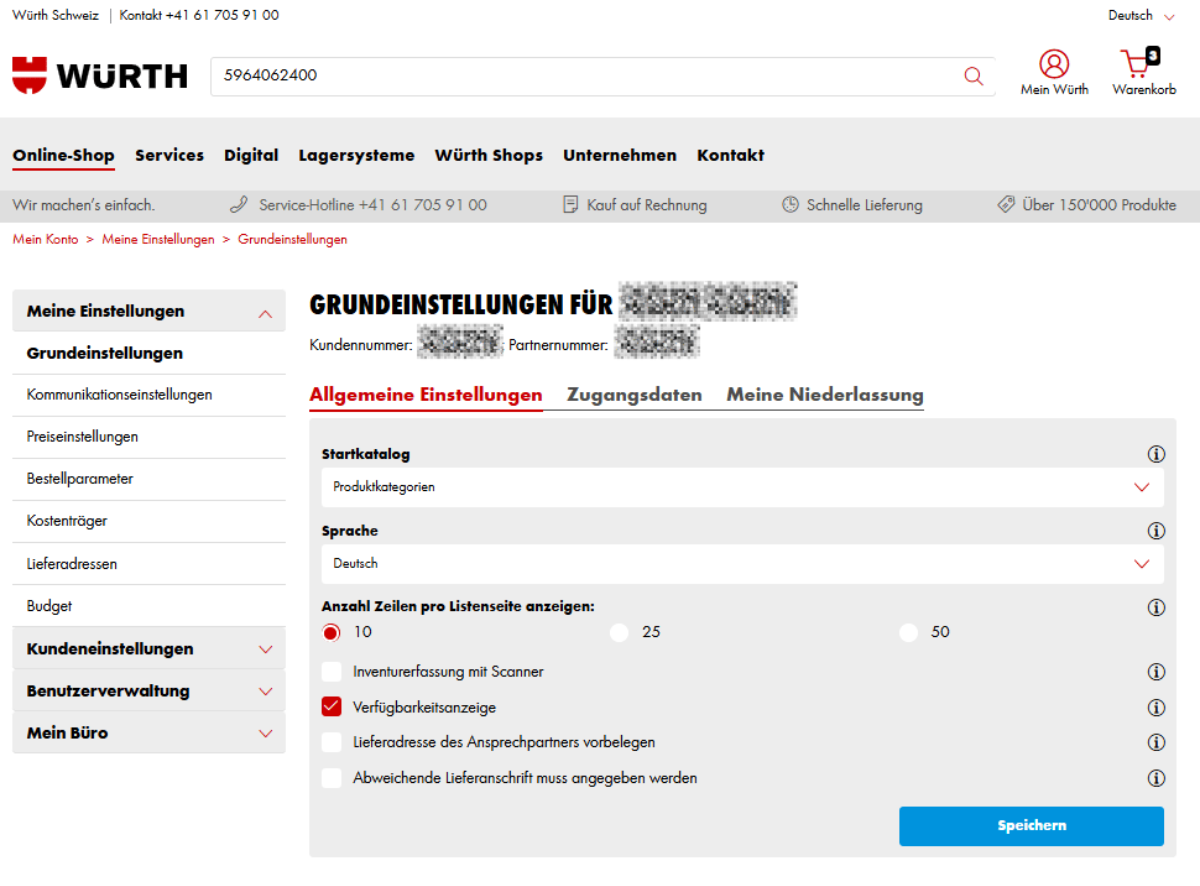Click the Über 150'000 Produkte tag icon

1006,205
